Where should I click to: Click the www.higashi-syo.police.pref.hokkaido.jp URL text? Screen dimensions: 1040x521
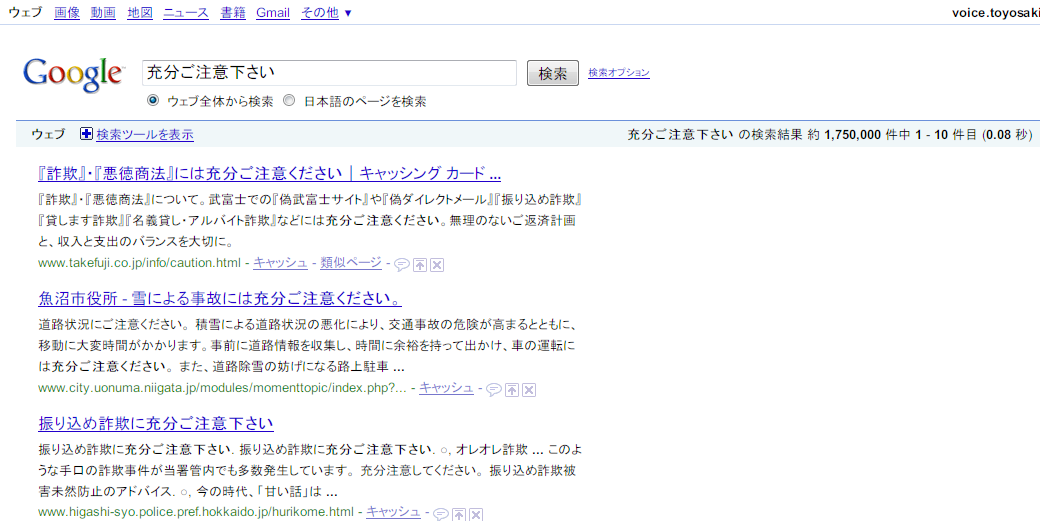(x=196, y=512)
